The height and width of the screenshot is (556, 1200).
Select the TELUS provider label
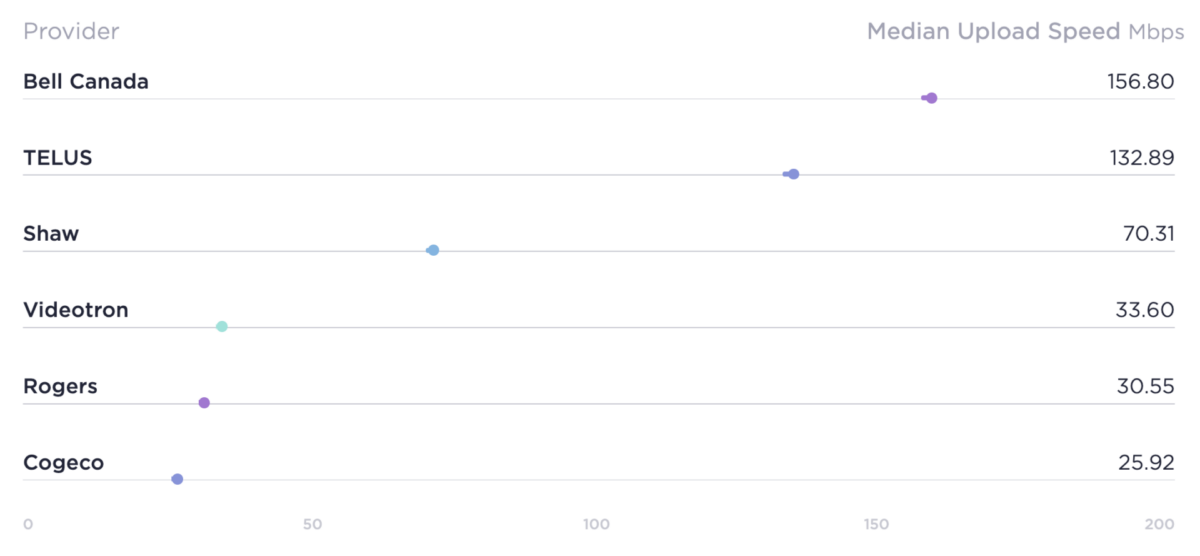pyautogui.click(x=58, y=158)
